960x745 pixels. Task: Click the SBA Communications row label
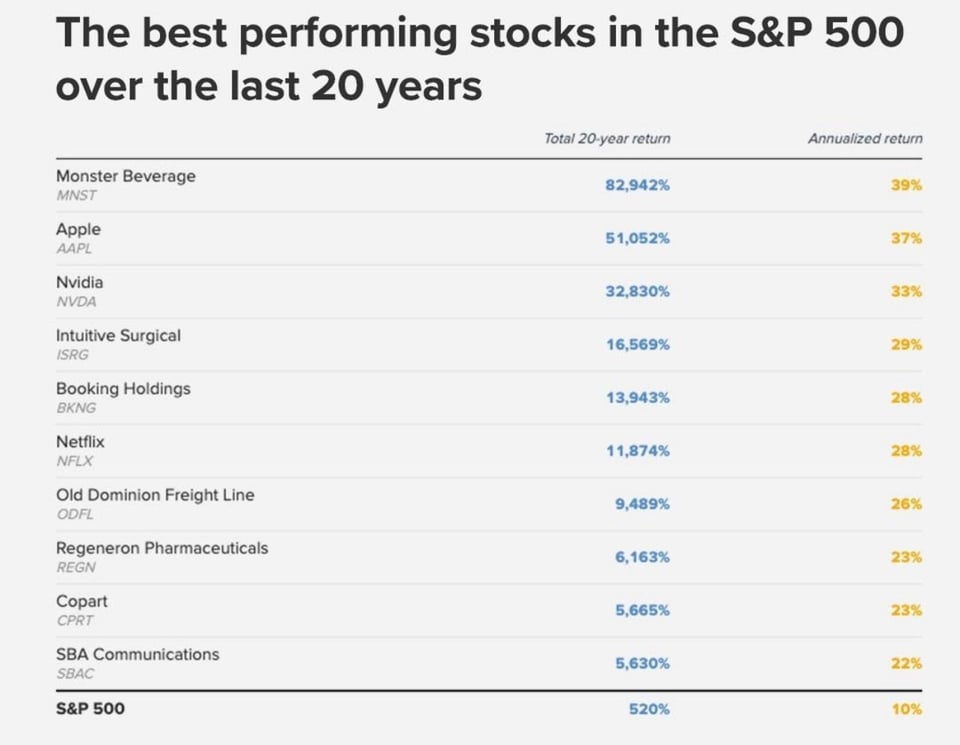tap(137, 654)
